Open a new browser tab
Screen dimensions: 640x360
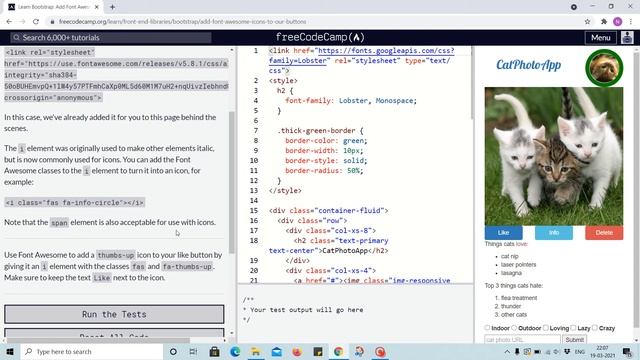112,7
